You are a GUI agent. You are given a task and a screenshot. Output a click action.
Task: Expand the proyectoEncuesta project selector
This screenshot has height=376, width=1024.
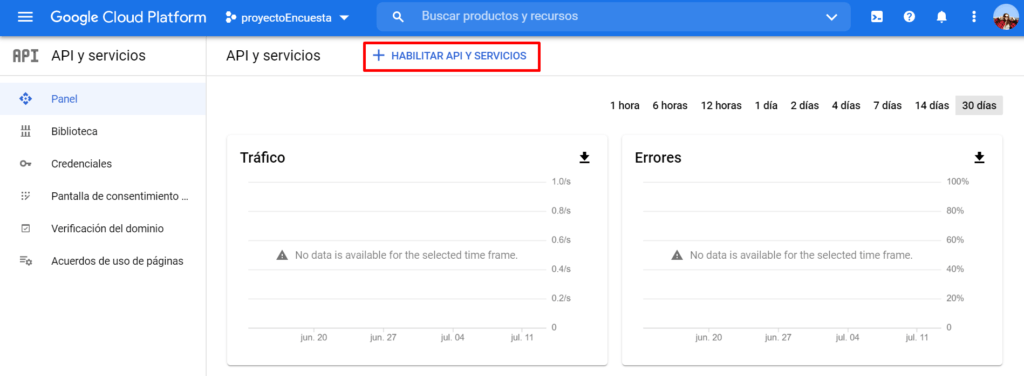(x=287, y=18)
